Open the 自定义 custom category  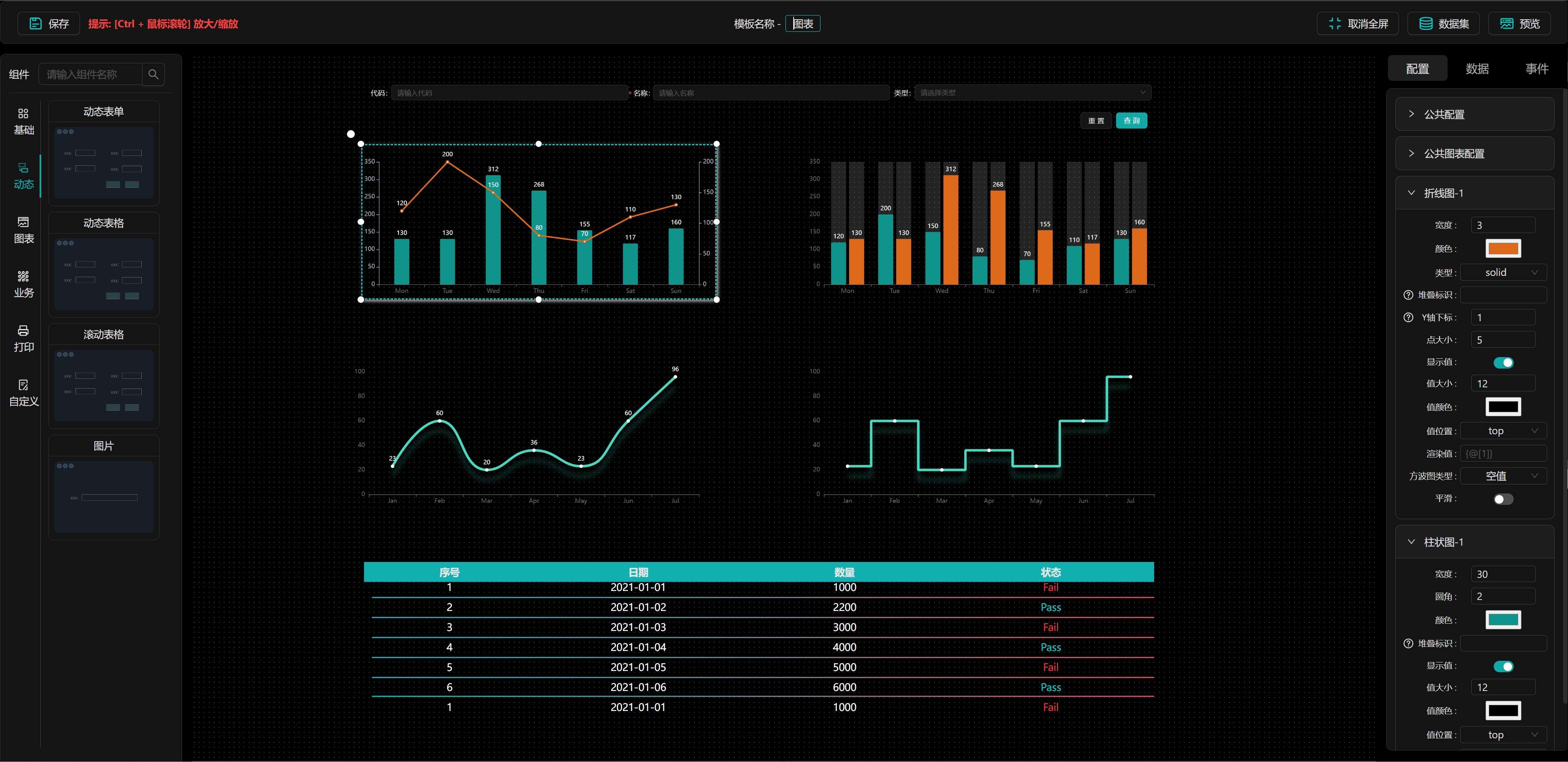[24, 393]
